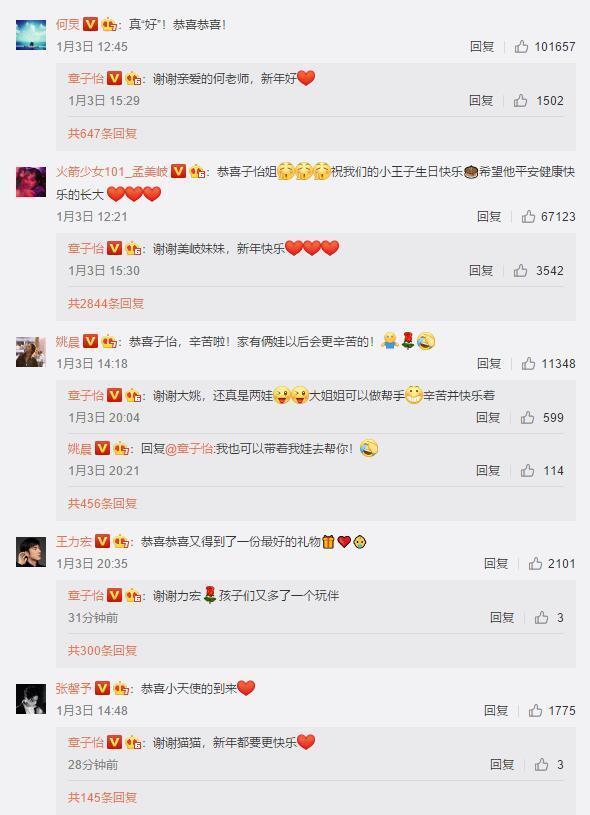
Task: Open 火箭少女101_孟美岐 profile name link
Action: pos(112,172)
